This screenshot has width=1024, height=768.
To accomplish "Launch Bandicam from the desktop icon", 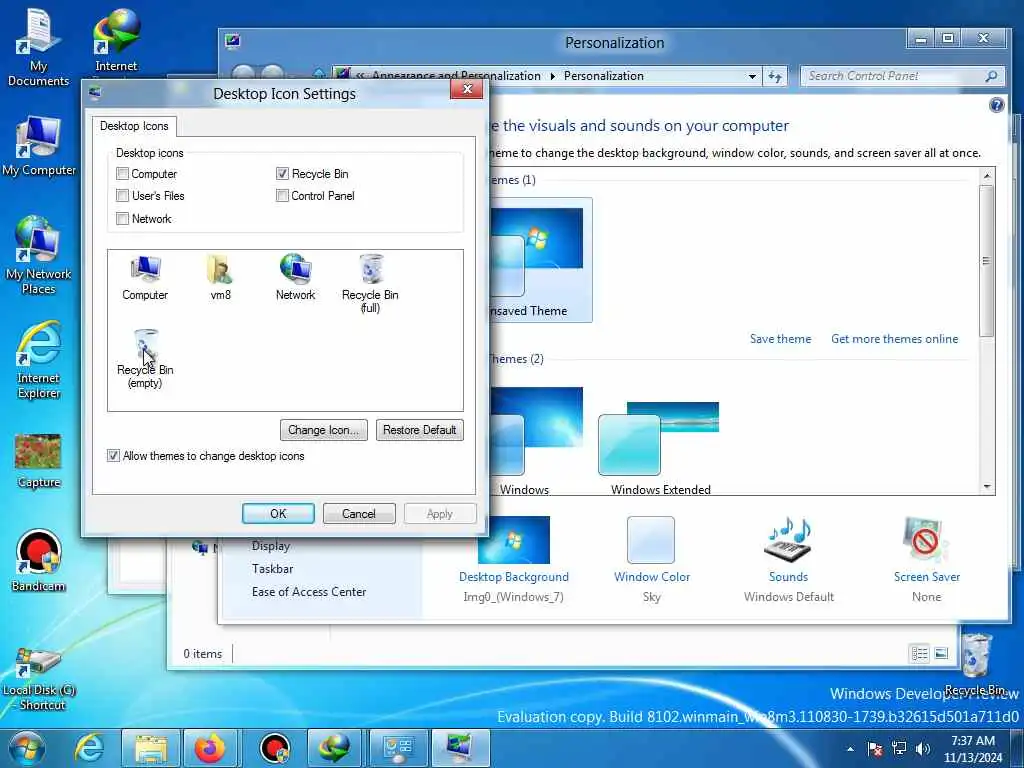I will tap(39, 560).
